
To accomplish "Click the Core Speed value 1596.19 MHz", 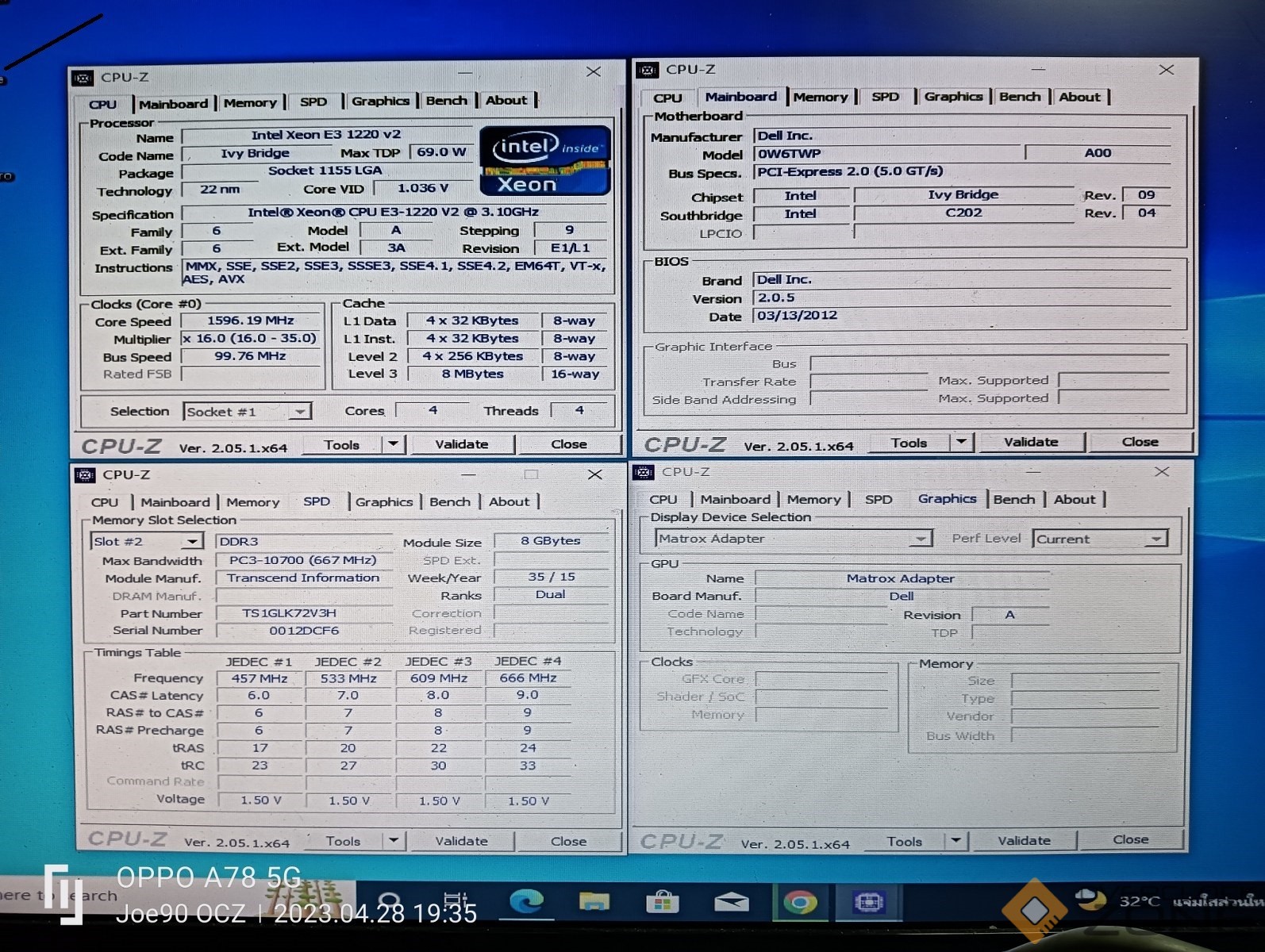I will coord(251,321).
